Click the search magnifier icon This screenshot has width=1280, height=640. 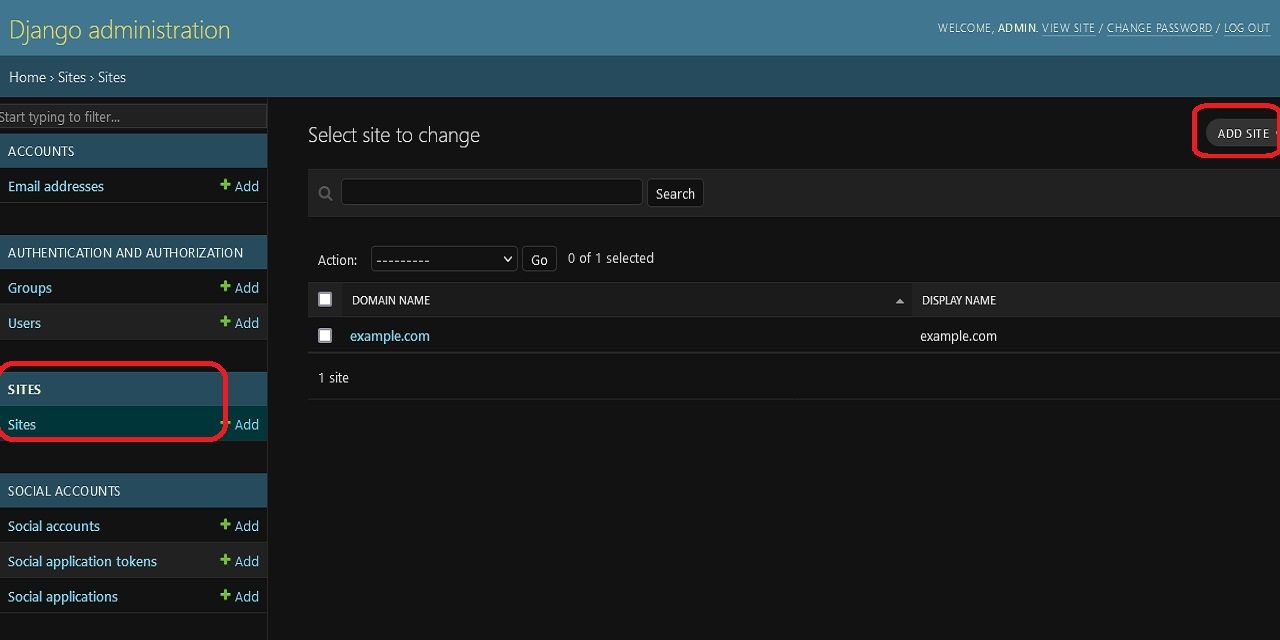[325, 194]
